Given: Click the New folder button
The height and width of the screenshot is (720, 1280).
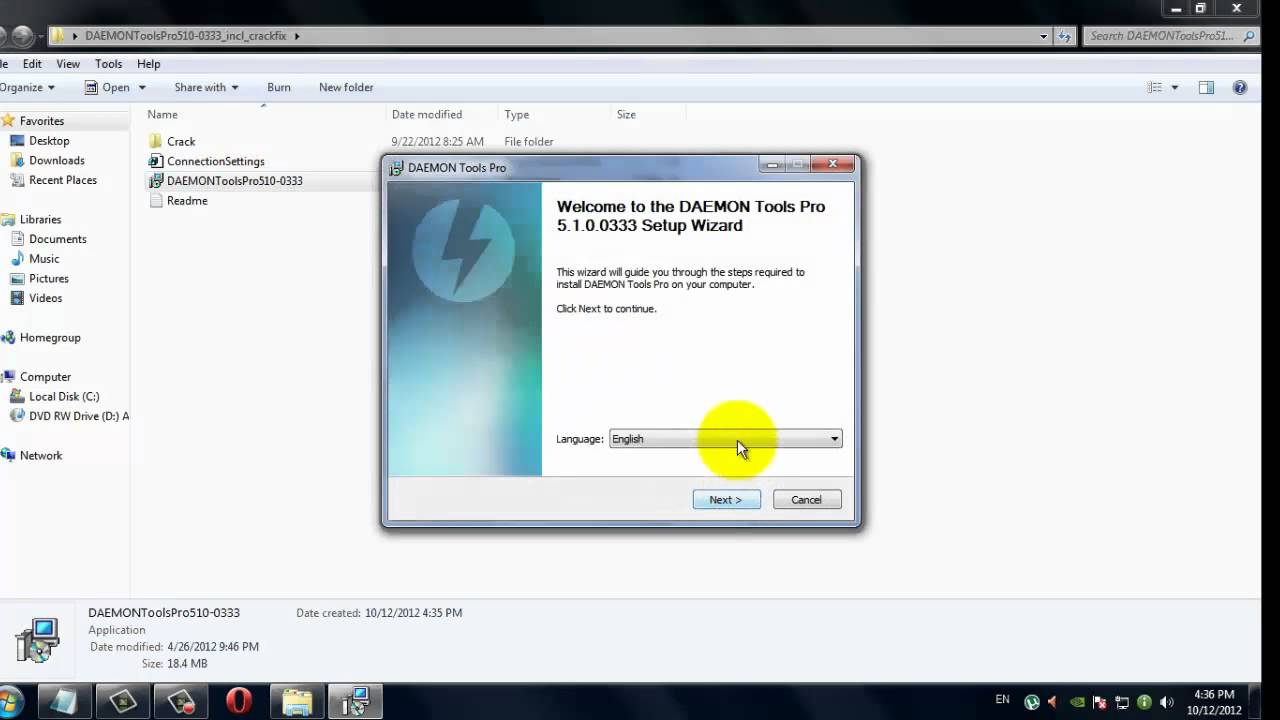Looking at the screenshot, I should (346, 87).
